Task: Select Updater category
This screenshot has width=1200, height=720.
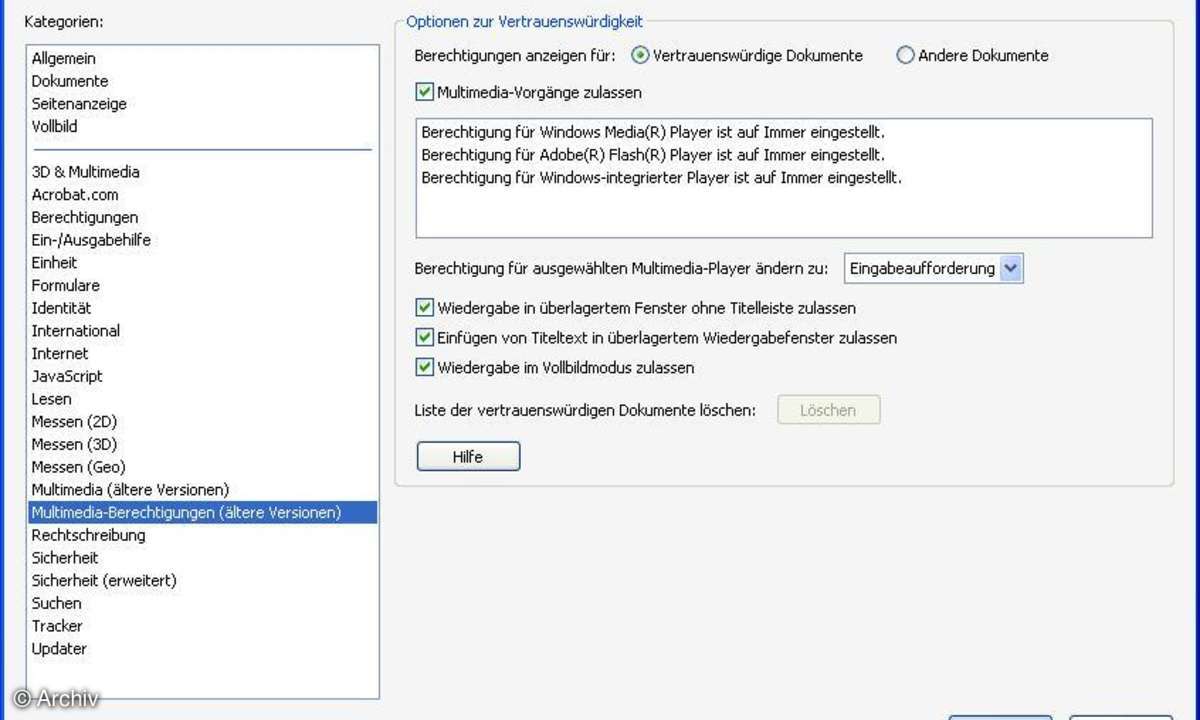Action: tap(59, 648)
